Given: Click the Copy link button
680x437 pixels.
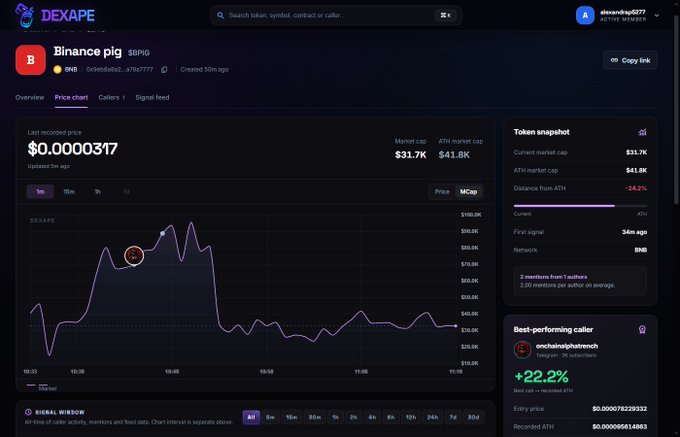Looking at the screenshot, I should (x=630, y=60).
